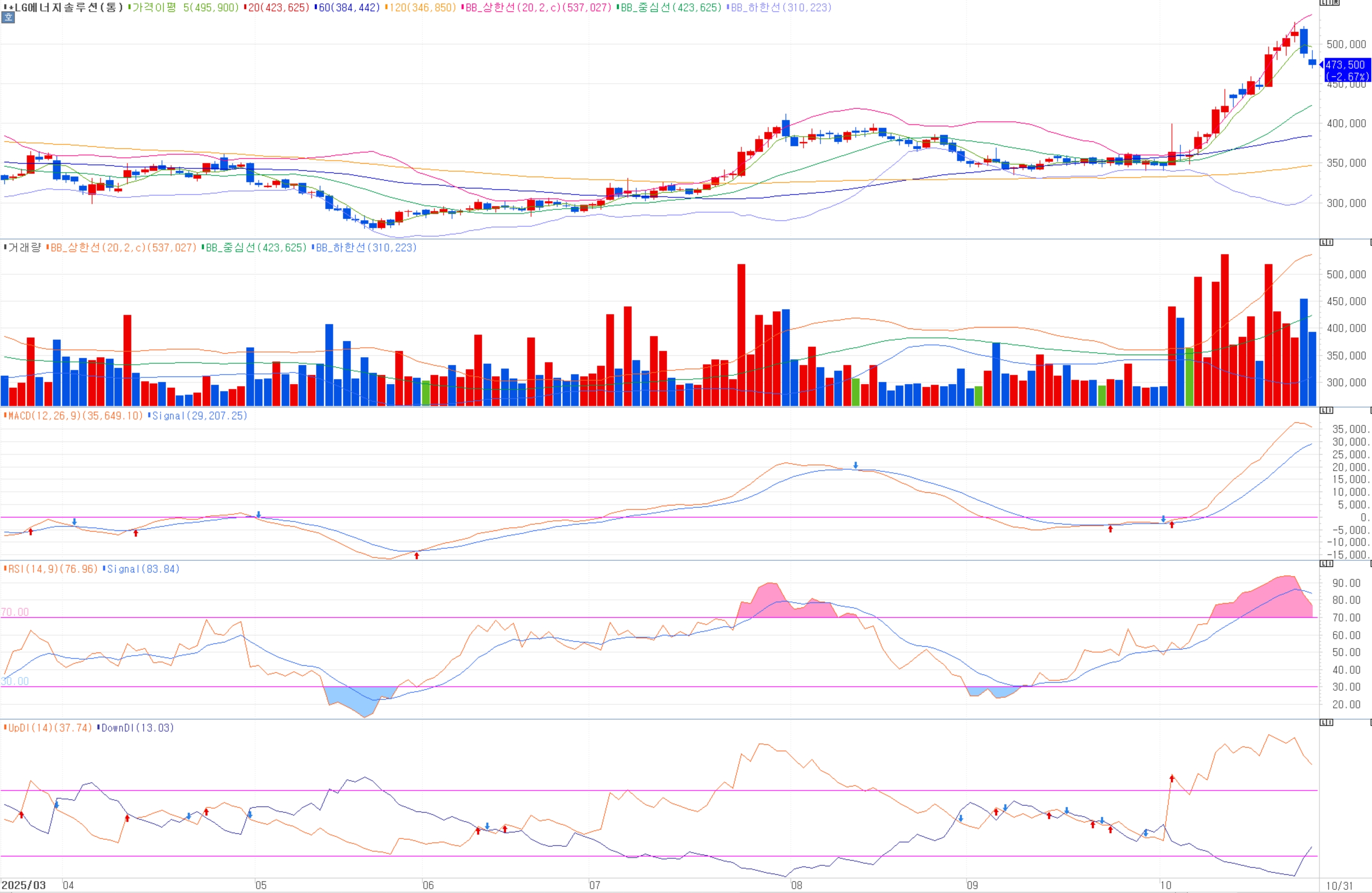
Task: Click the price chart's BB_상한선 upper band legend
Action: pyautogui.click(x=537, y=8)
